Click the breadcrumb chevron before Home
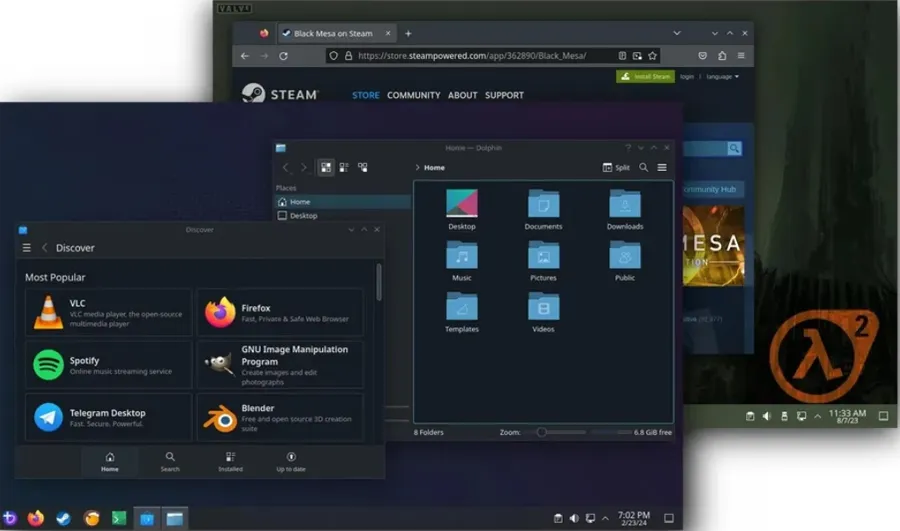Screen dimensions: 900x531 pyautogui.click(x=417, y=168)
